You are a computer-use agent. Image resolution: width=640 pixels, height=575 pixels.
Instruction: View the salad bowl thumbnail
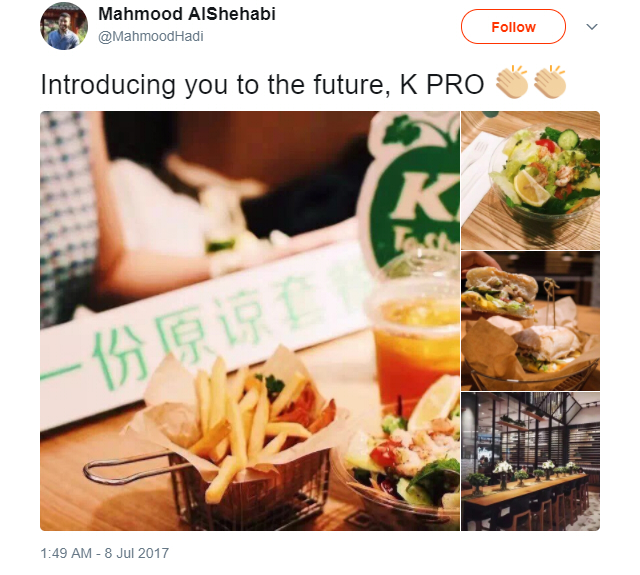click(x=531, y=180)
